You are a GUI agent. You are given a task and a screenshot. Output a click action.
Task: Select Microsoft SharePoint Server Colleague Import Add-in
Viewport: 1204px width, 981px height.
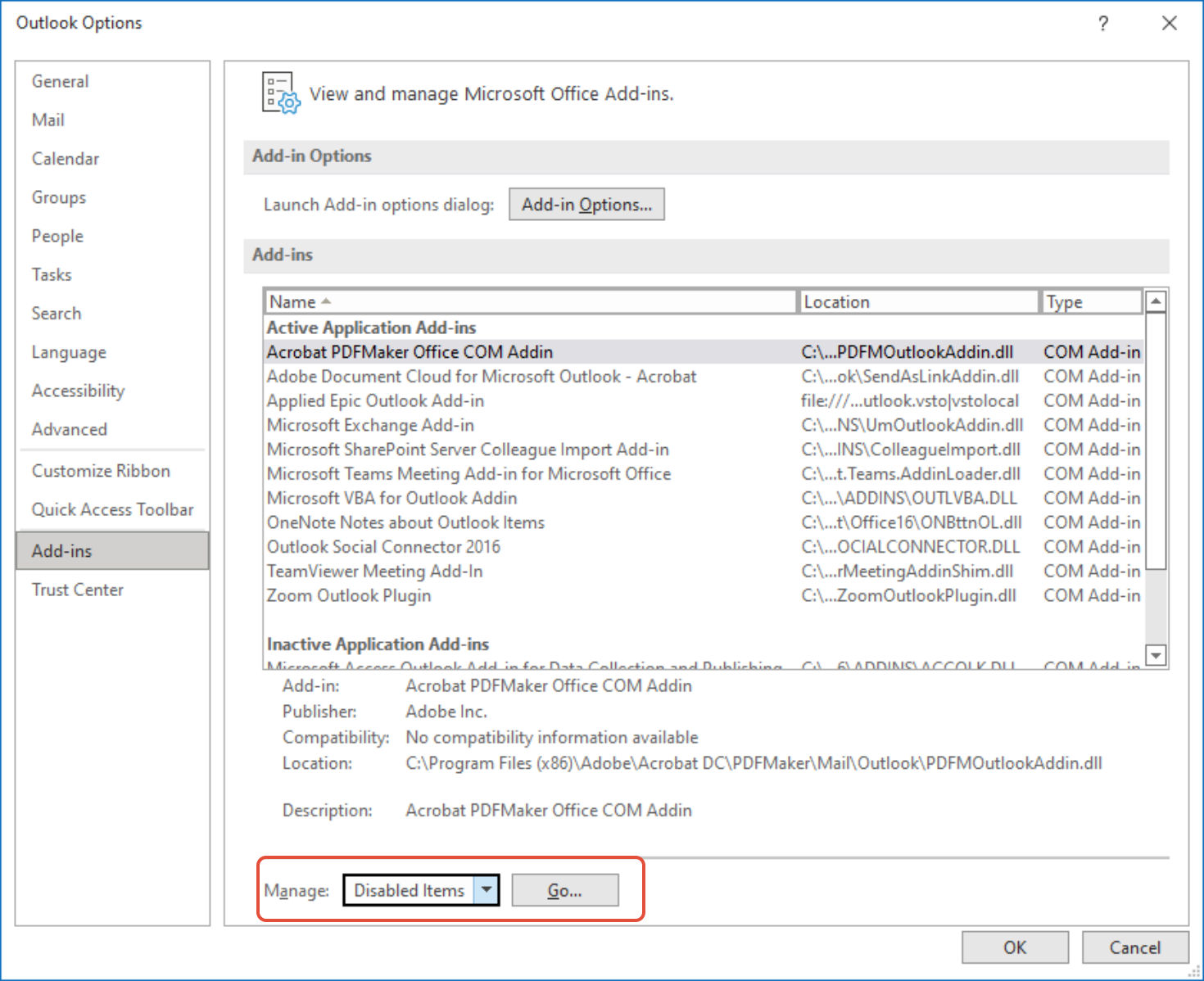pos(704,450)
